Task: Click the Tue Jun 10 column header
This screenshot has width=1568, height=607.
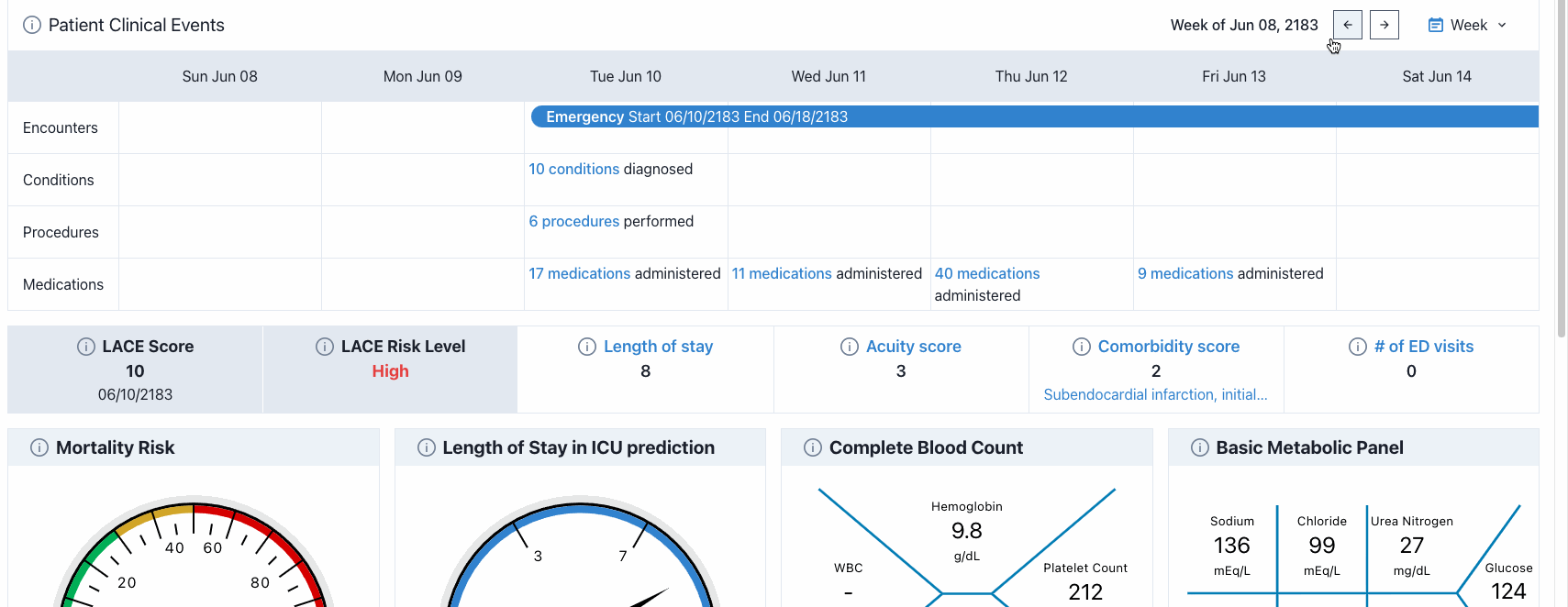Action: pos(626,76)
